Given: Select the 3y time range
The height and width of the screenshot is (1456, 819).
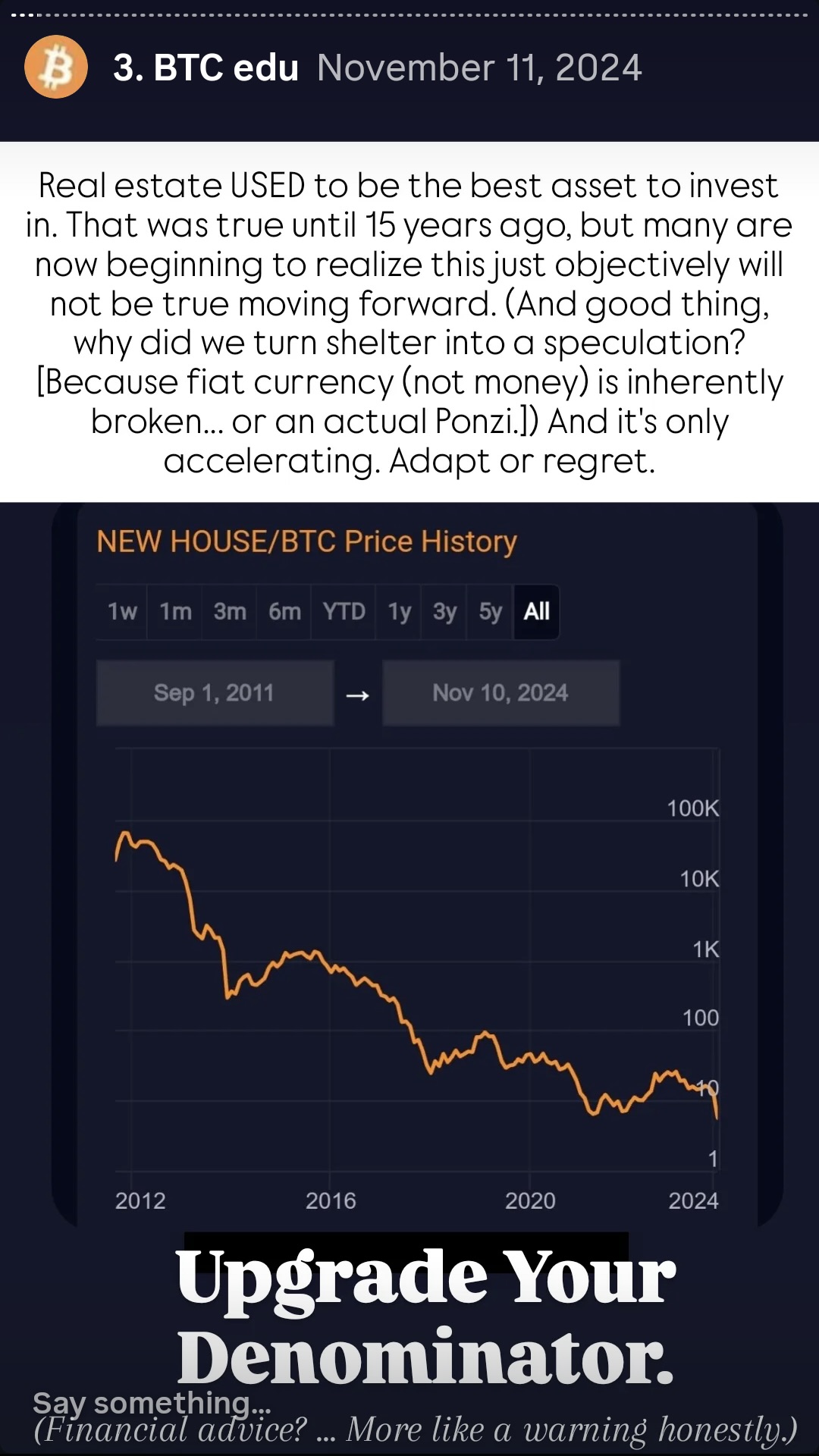Looking at the screenshot, I should pos(444,611).
